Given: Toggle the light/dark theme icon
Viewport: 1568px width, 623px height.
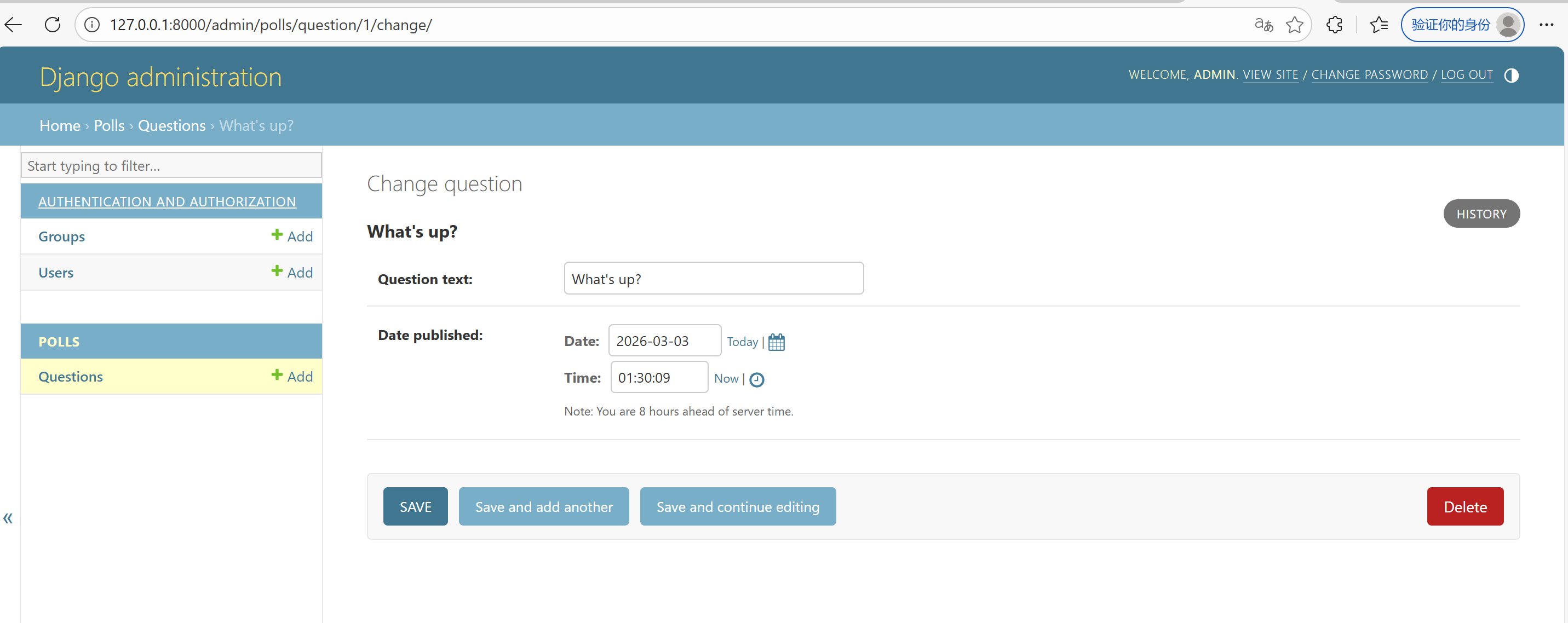Looking at the screenshot, I should point(1511,75).
